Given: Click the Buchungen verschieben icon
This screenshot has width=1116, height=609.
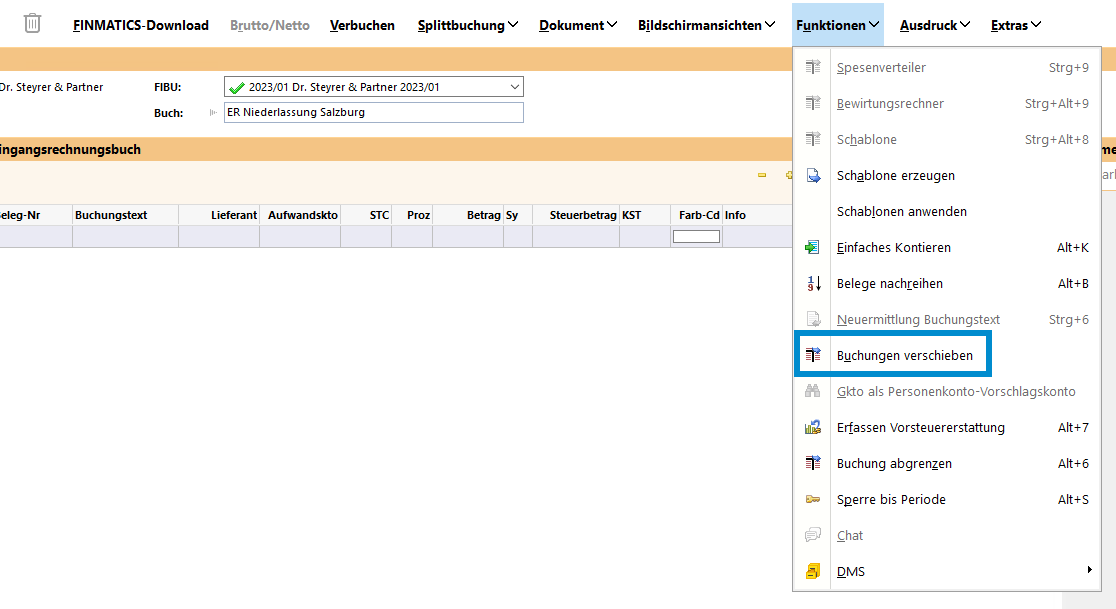Looking at the screenshot, I should (813, 356).
